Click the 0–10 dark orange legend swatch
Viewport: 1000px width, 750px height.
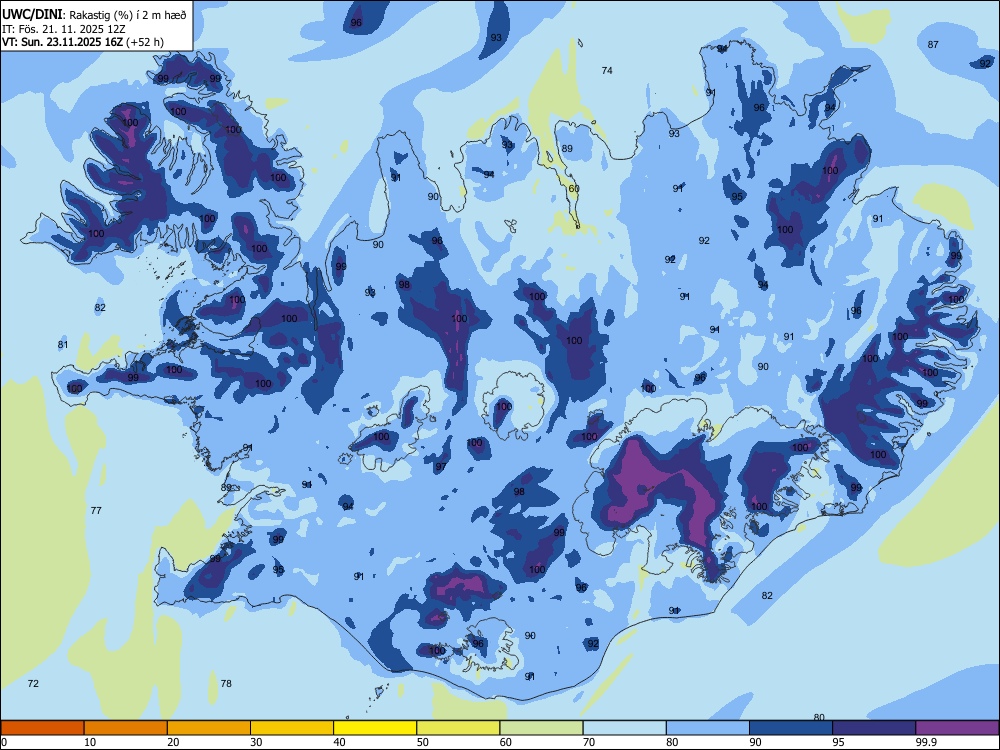(42, 728)
